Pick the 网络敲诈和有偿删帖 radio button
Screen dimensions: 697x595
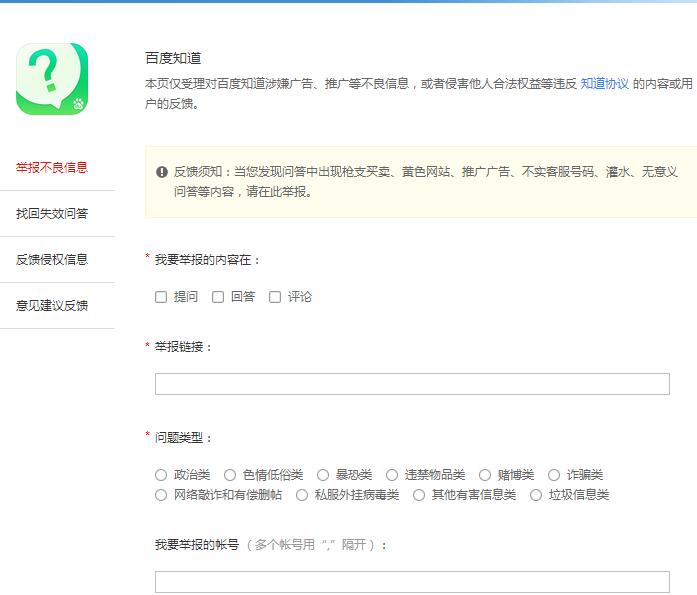[161, 495]
